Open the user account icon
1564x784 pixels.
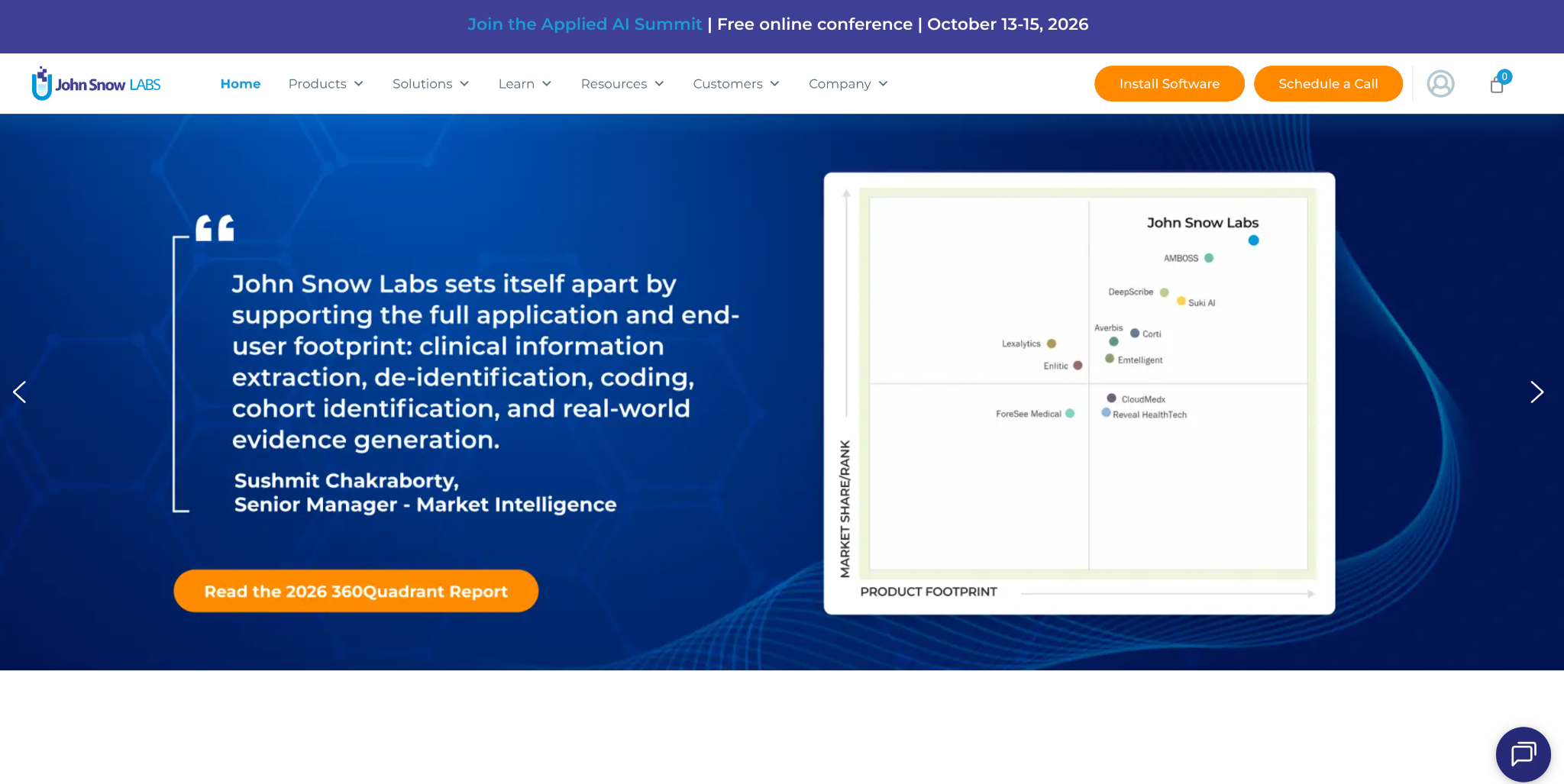tap(1440, 83)
